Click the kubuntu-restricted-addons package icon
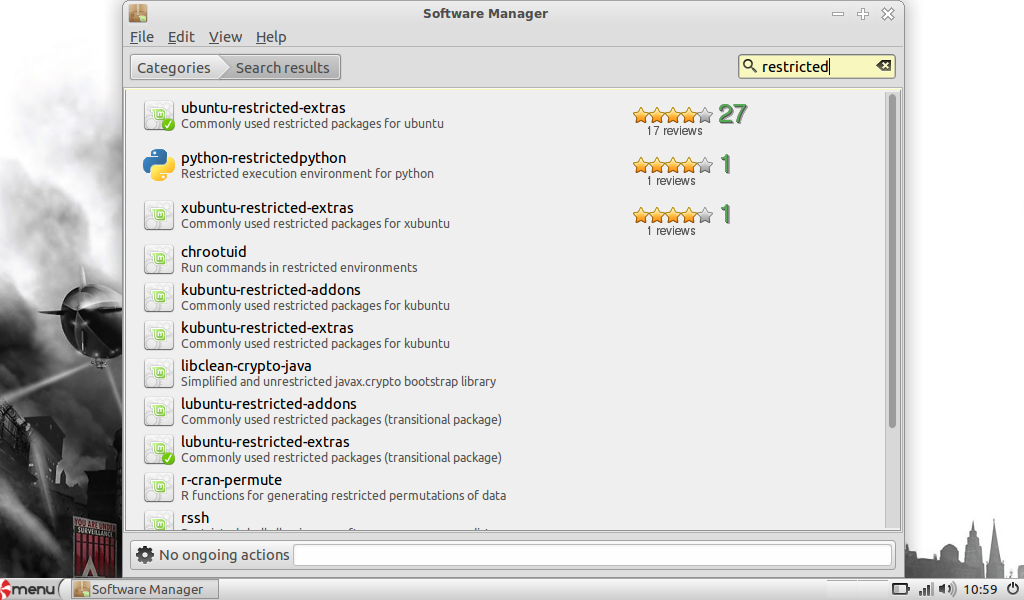 tap(159, 297)
